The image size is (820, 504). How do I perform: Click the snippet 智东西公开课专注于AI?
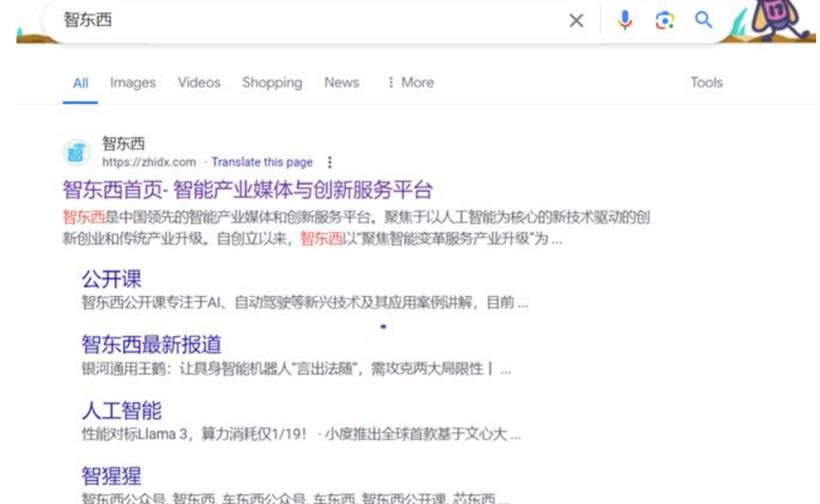click(305, 302)
